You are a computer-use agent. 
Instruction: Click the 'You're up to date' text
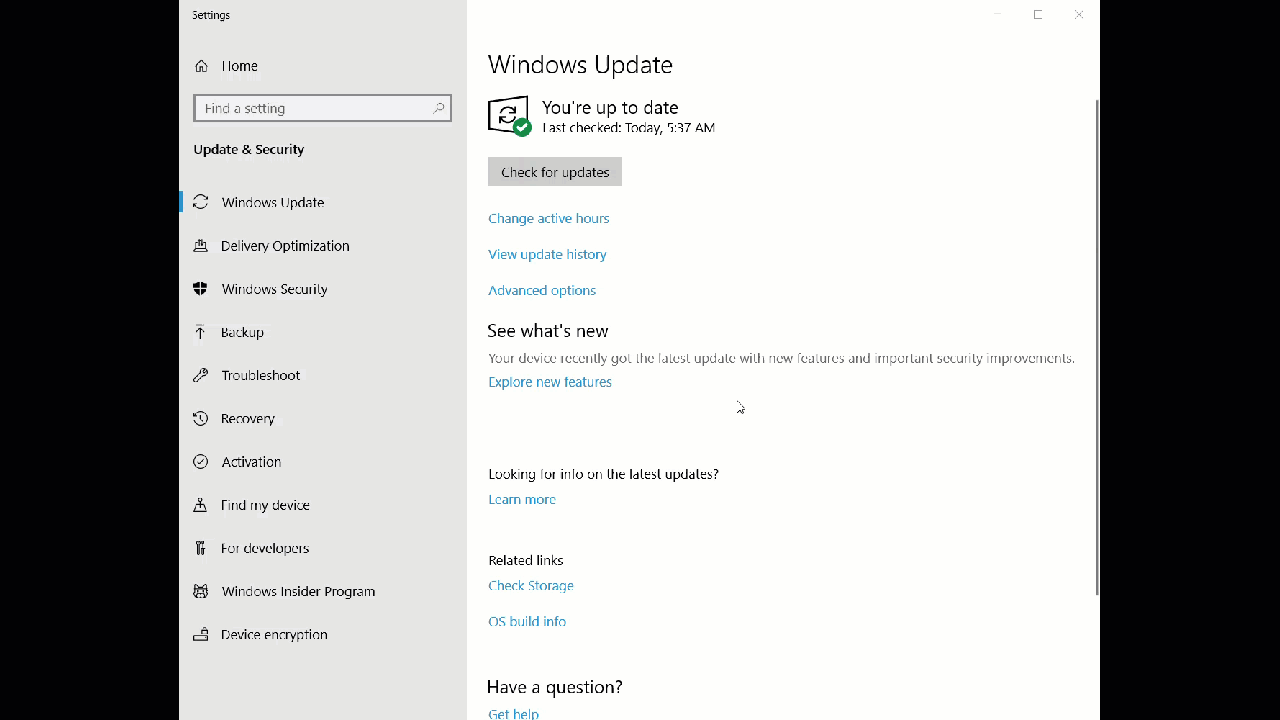point(610,107)
